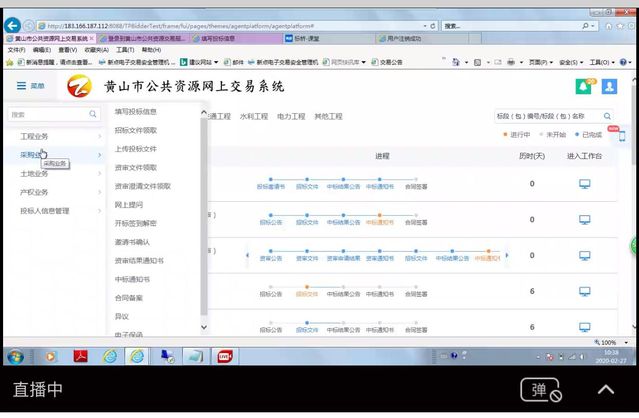The image size is (639, 418).
Task: Click the submenu scrollbar down arrow
Action: click(x=204, y=327)
